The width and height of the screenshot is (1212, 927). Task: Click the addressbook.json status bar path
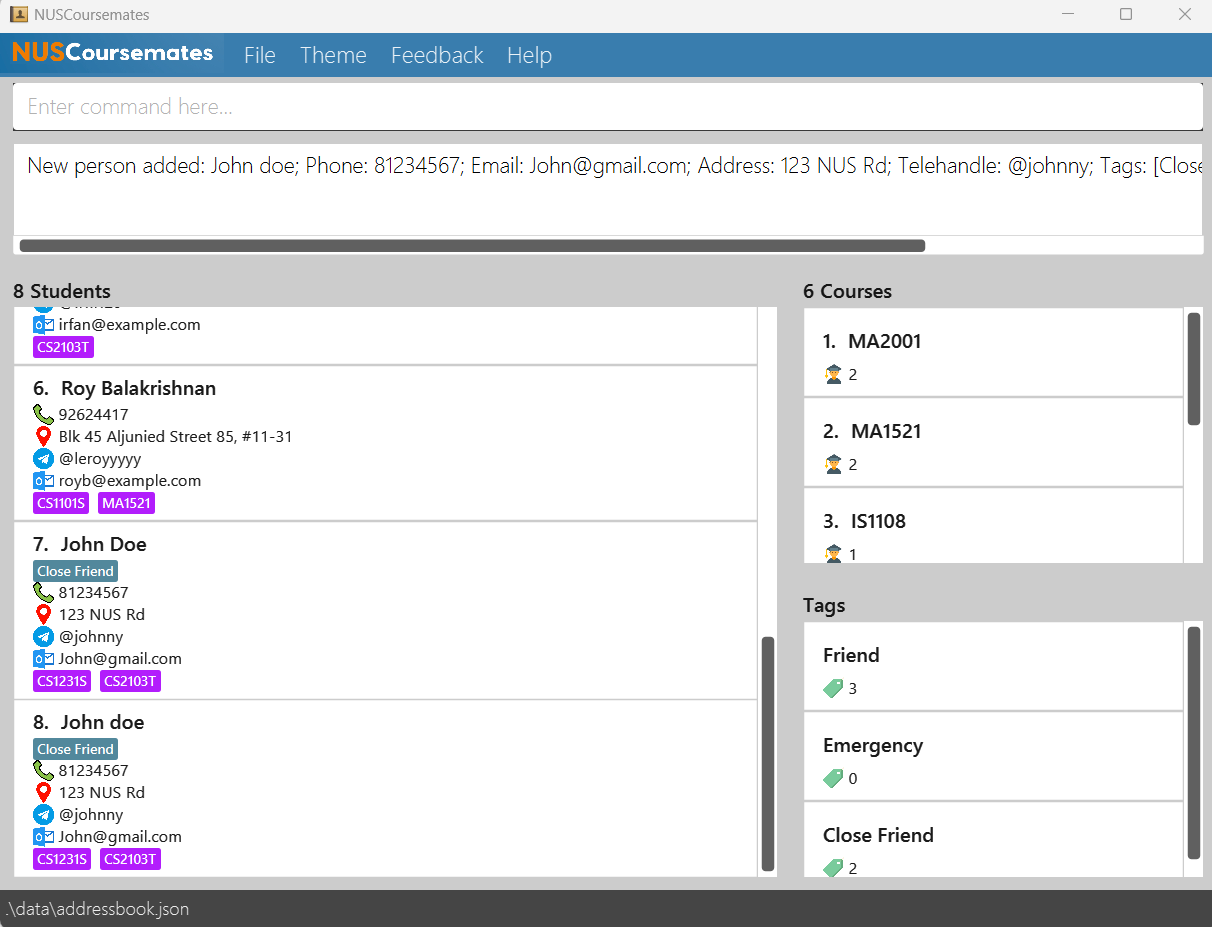pos(97,909)
